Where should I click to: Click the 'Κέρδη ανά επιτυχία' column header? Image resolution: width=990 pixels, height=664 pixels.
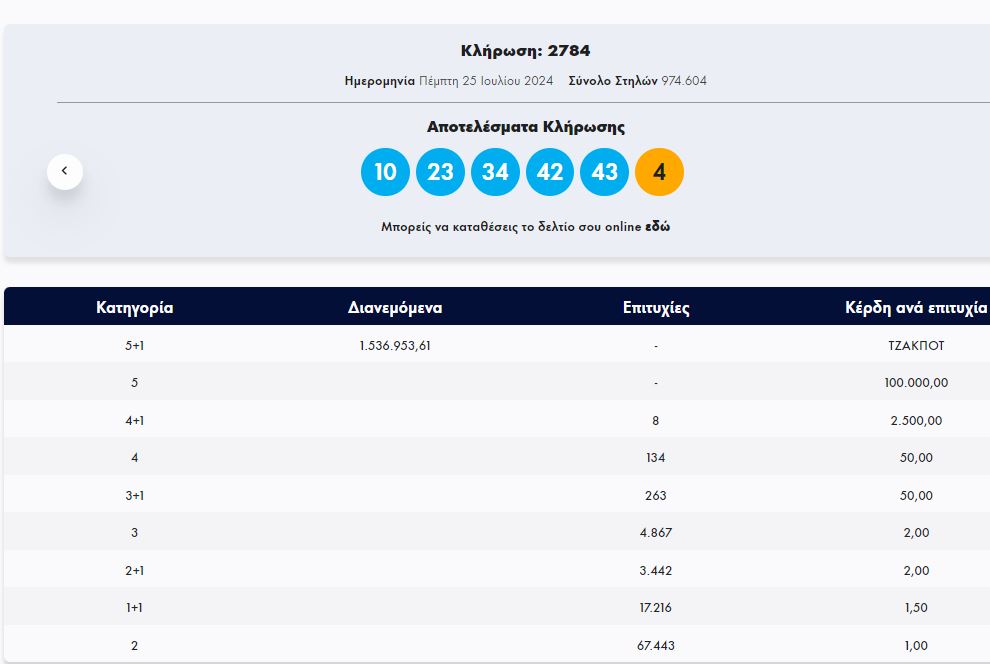pos(916,308)
